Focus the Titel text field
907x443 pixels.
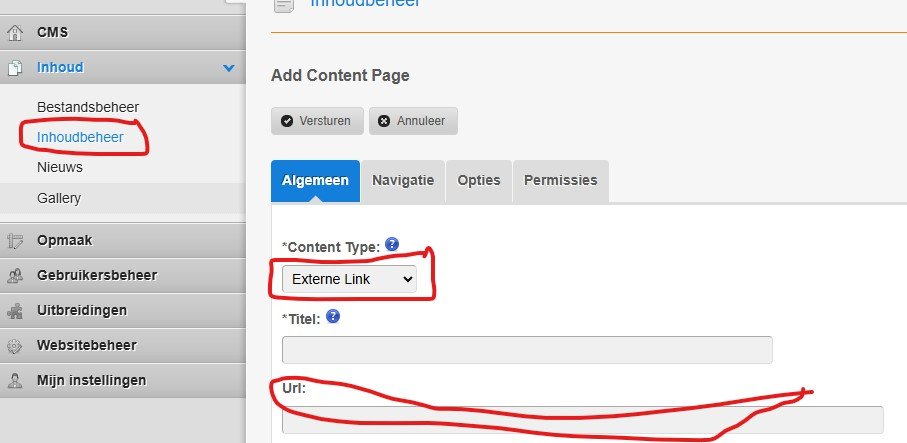pos(527,350)
